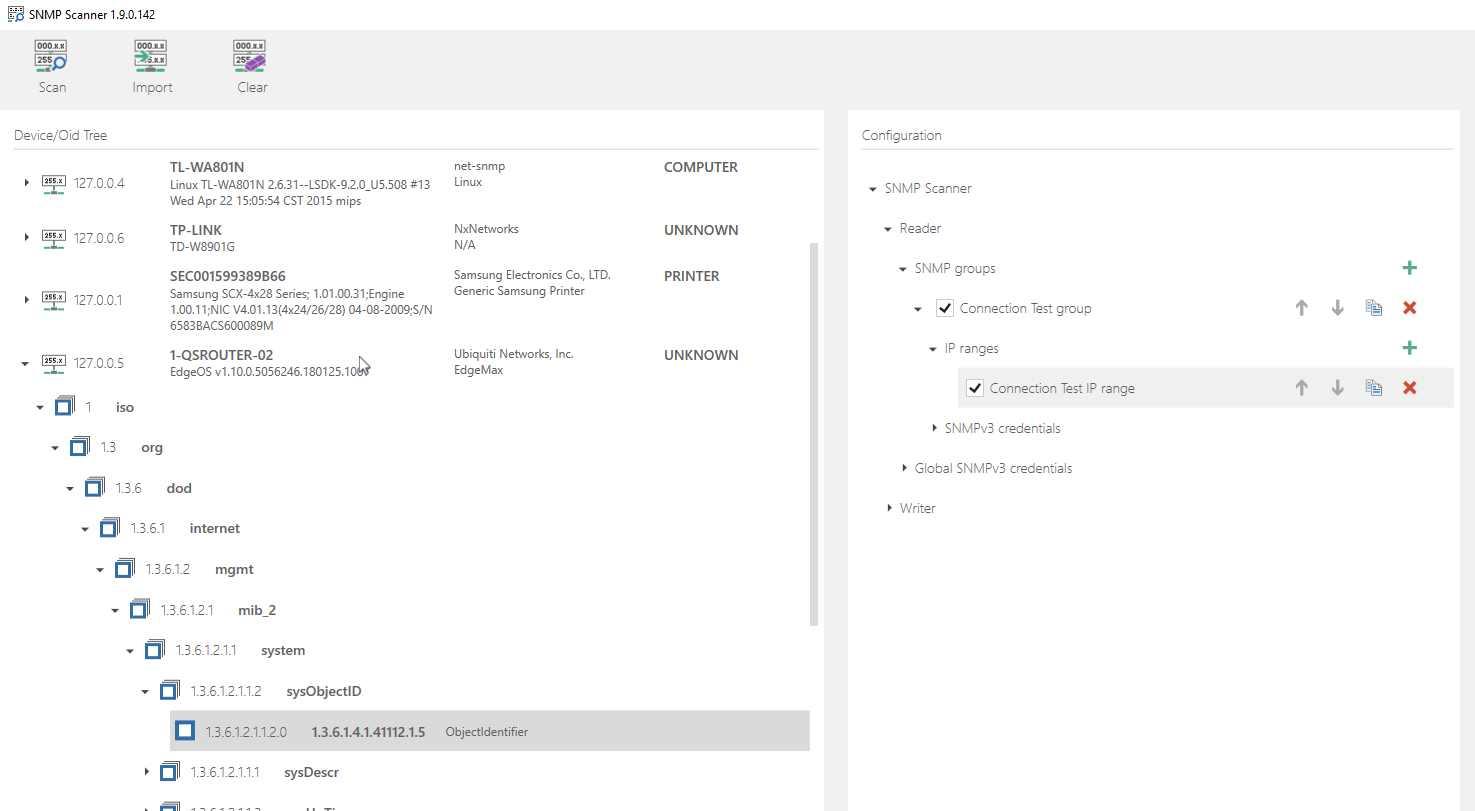Screen dimensions: 1475x811
Task: Click the node icon next to sysDescr
Action: point(169,772)
